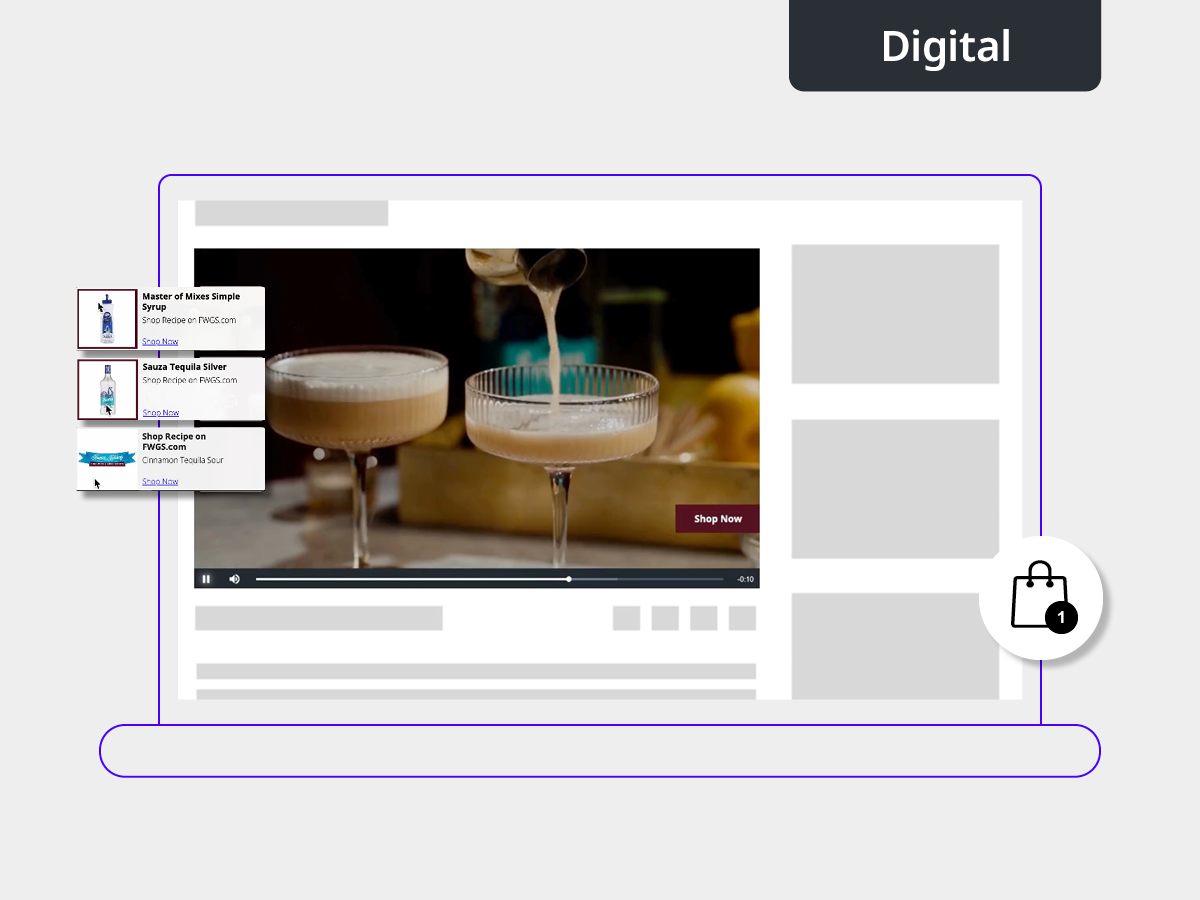Click the rightmost grey square below the video
This screenshot has width=1200, height=900.
(742, 618)
